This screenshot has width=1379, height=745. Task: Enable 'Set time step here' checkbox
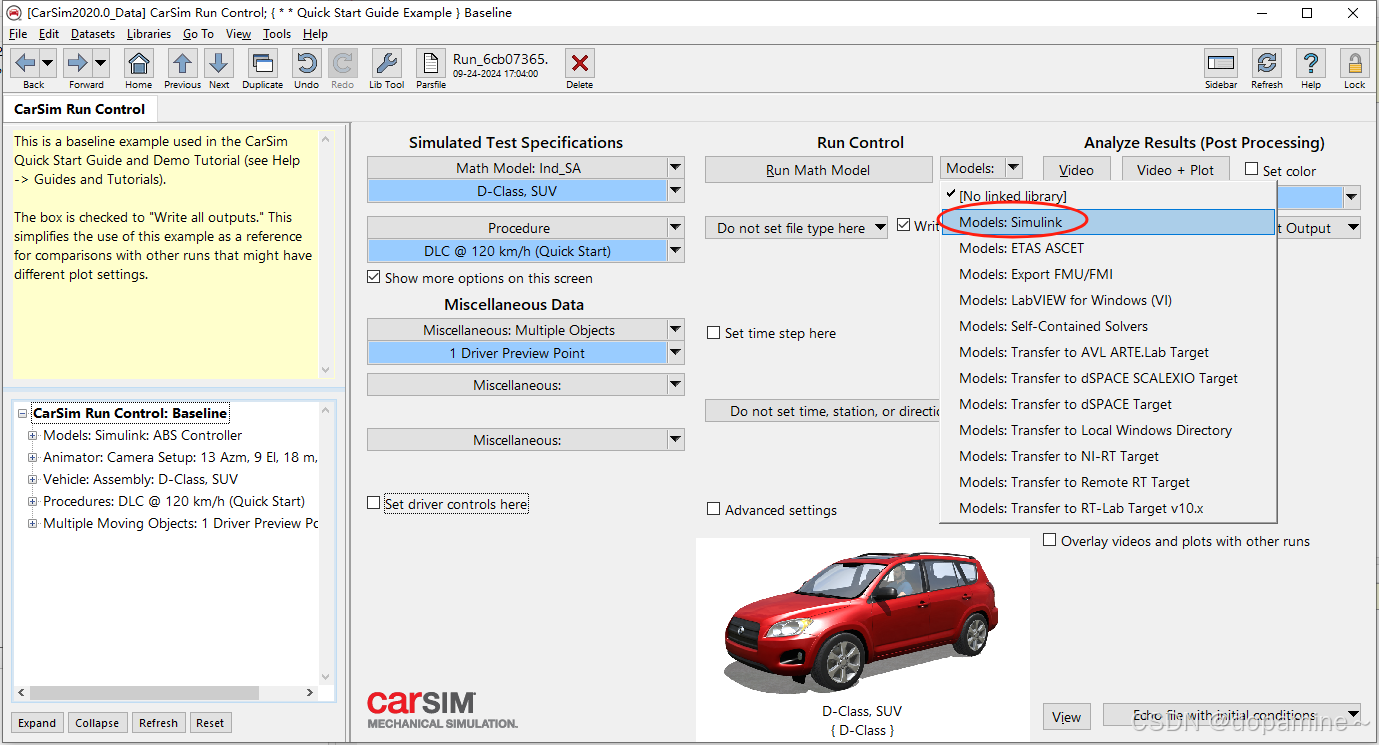pos(714,333)
